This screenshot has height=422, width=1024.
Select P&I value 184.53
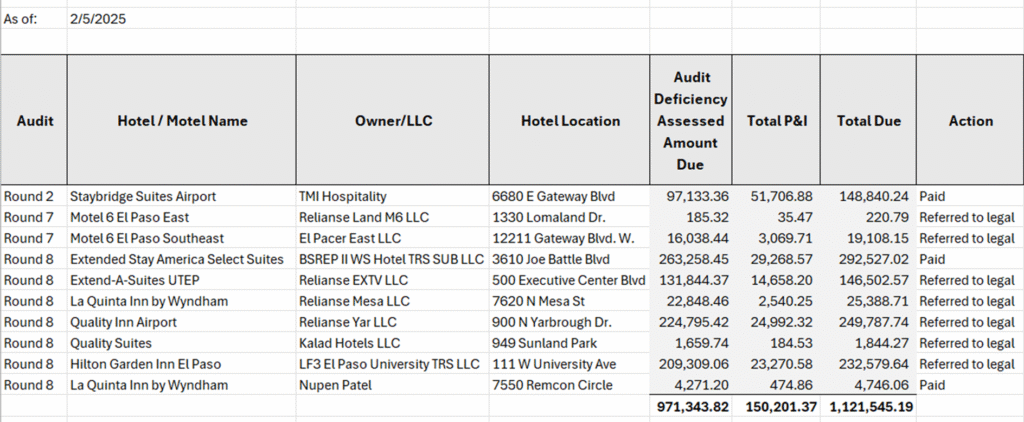pos(776,343)
